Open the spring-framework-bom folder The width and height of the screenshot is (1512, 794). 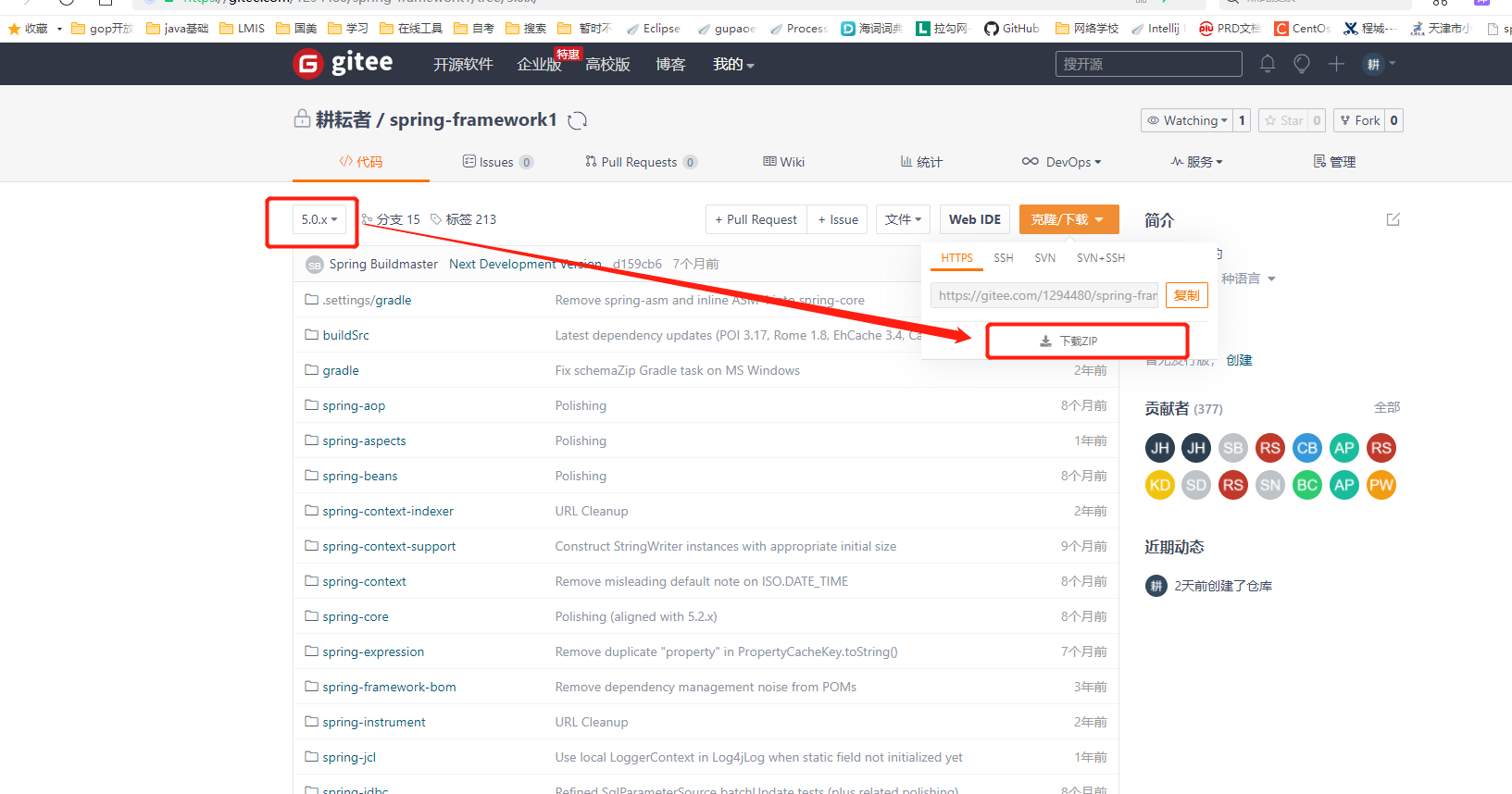(x=389, y=687)
